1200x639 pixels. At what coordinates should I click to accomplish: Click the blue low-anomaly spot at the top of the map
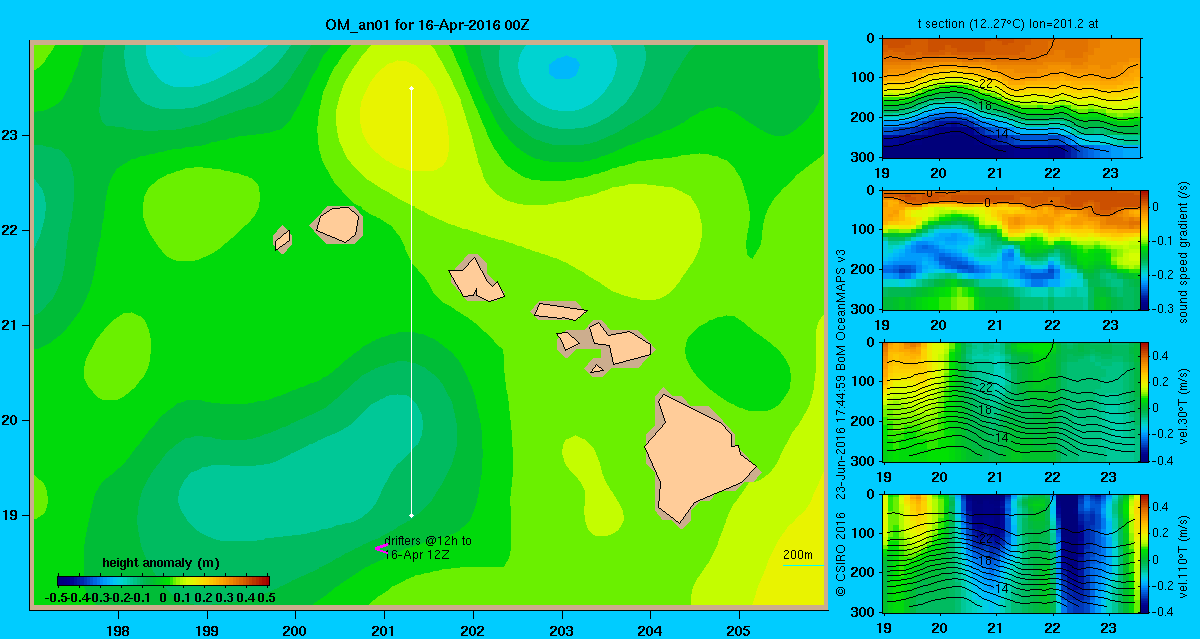(564, 68)
